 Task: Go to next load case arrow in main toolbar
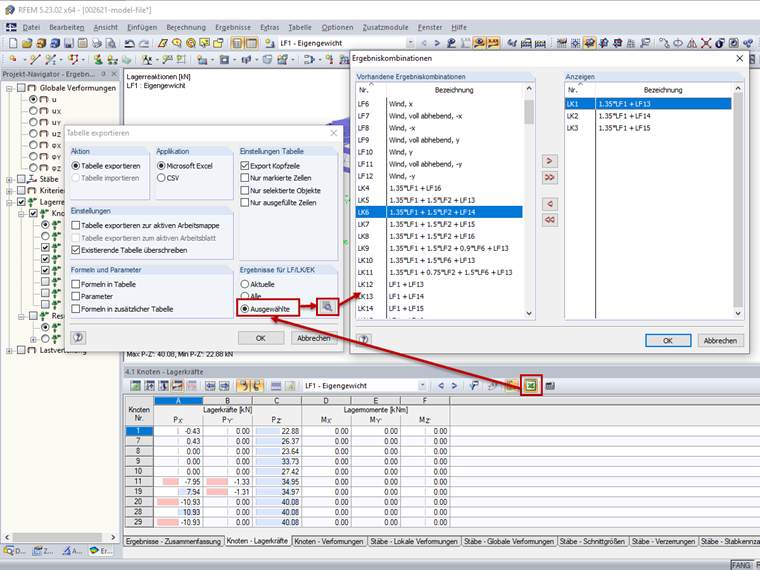click(437, 43)
